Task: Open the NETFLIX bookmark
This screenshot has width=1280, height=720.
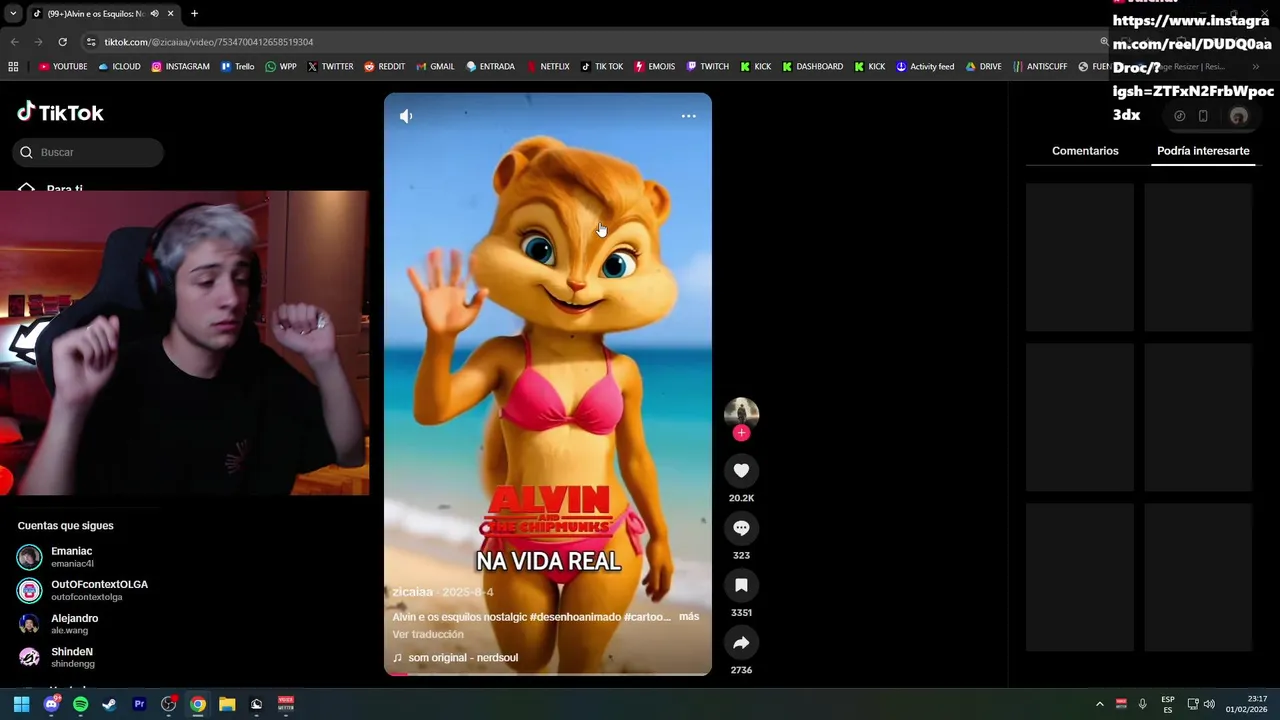Action: pos(547,67)
